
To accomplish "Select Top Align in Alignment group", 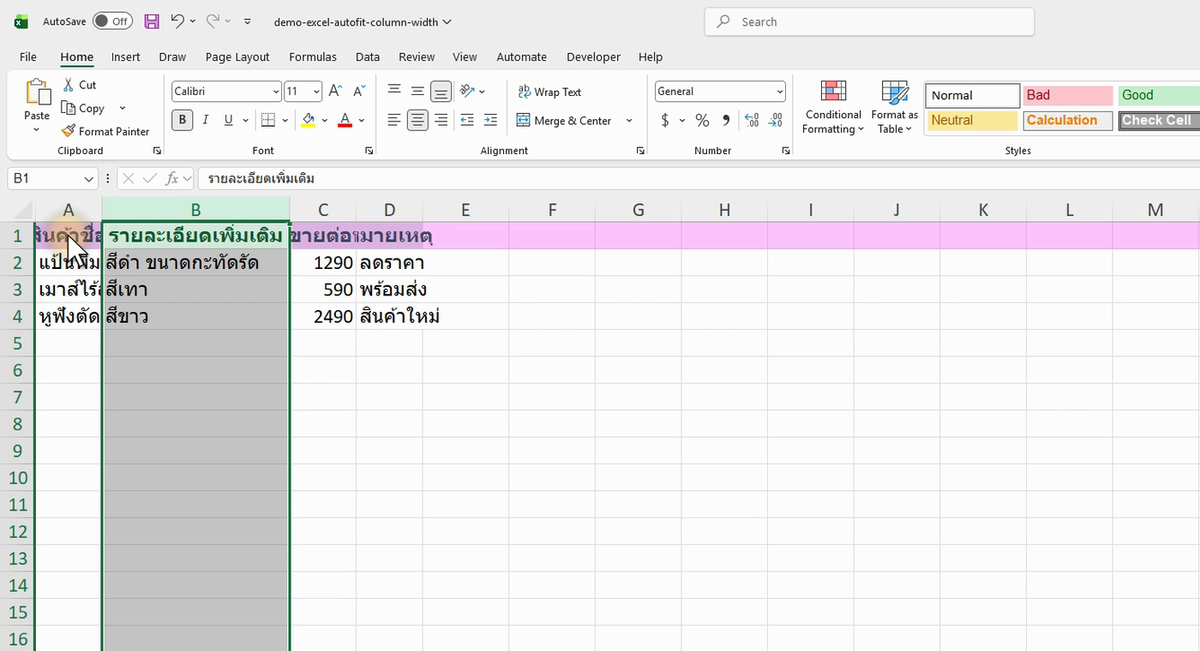I will [394, 91].
